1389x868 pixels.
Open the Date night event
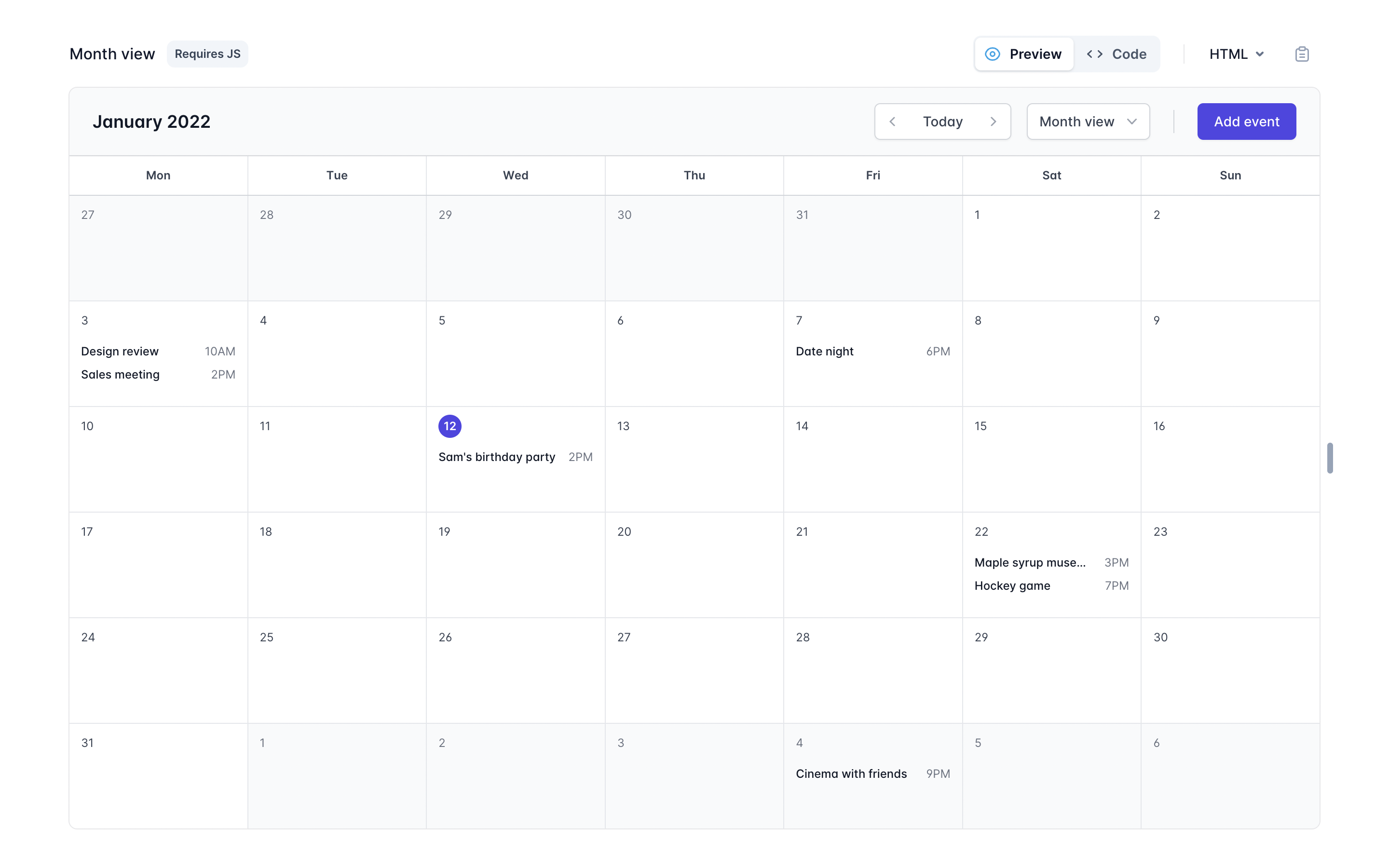[825, 351]
